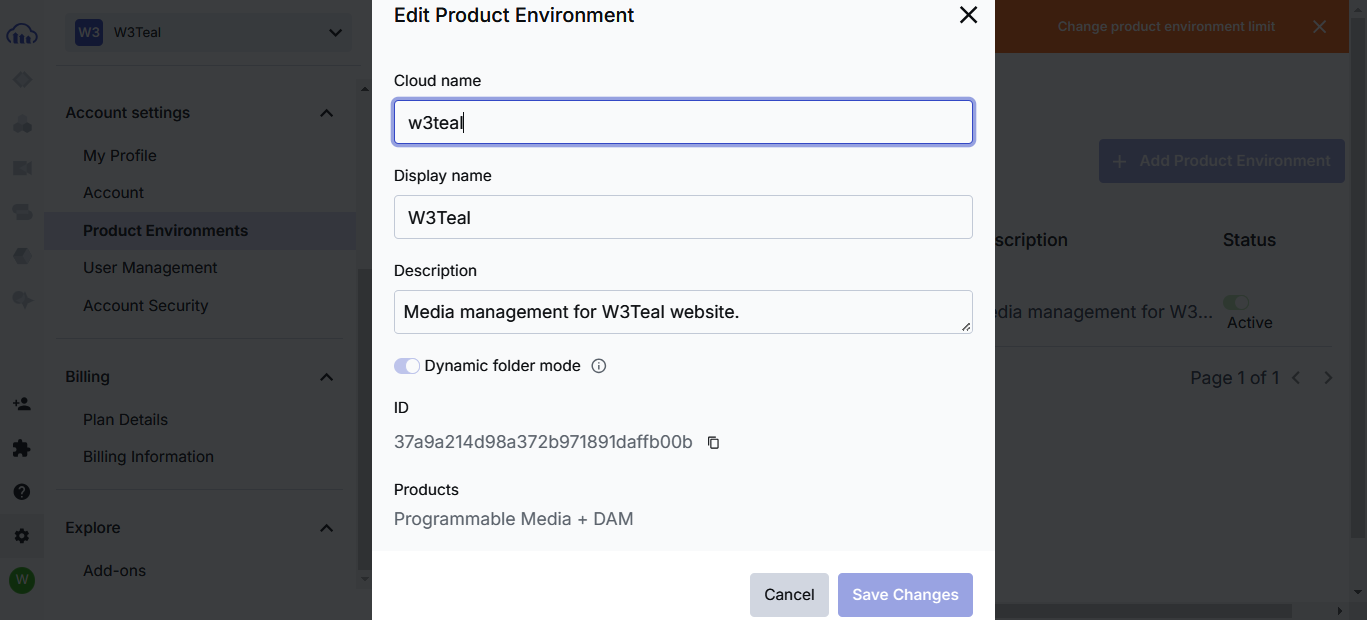Click the Page 1 of 1 text
The image size is (1367, 620).
tap(1235, 378)
